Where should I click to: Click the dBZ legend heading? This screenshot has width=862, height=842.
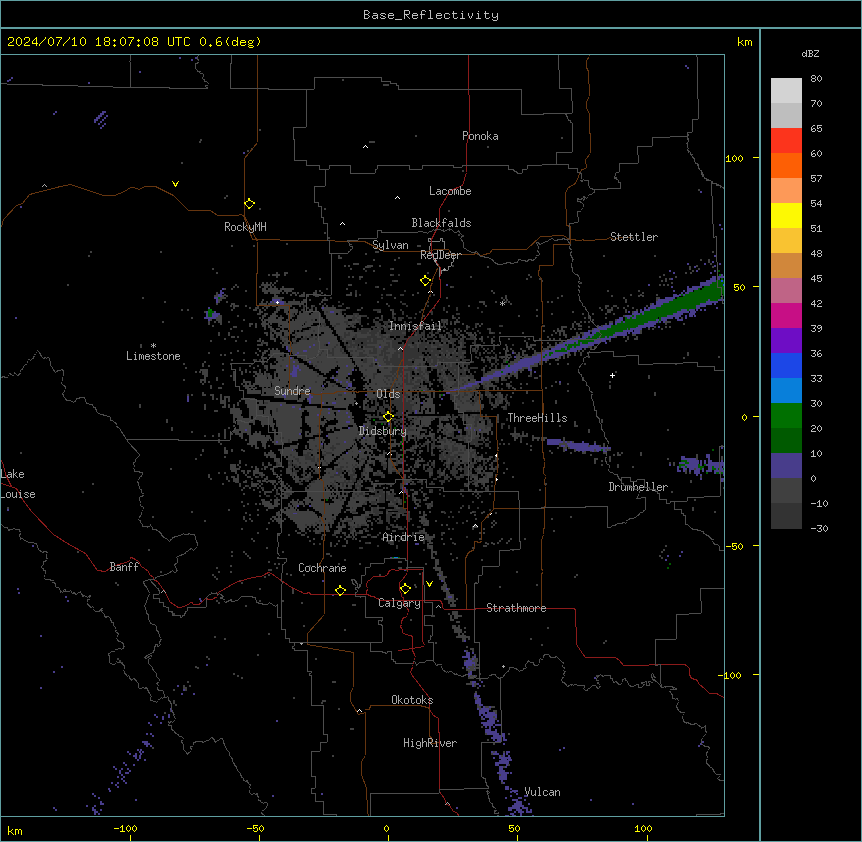[x=810, y=54]
